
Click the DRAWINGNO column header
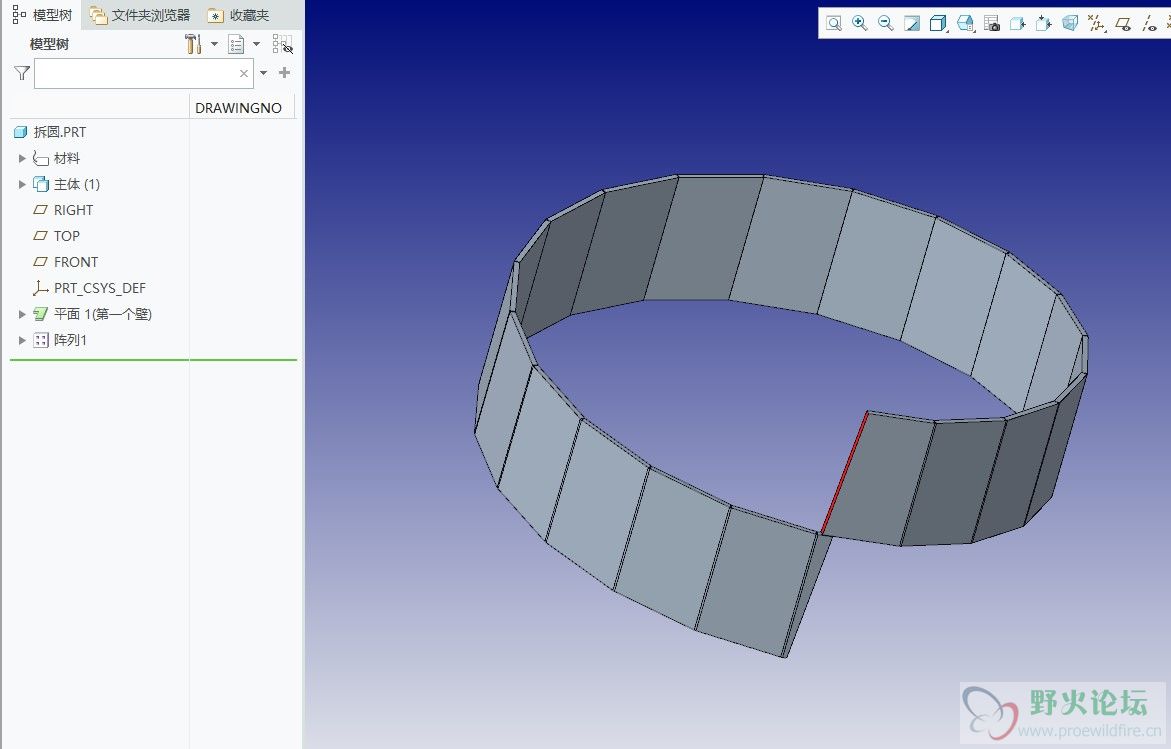[x=238, y=108]
